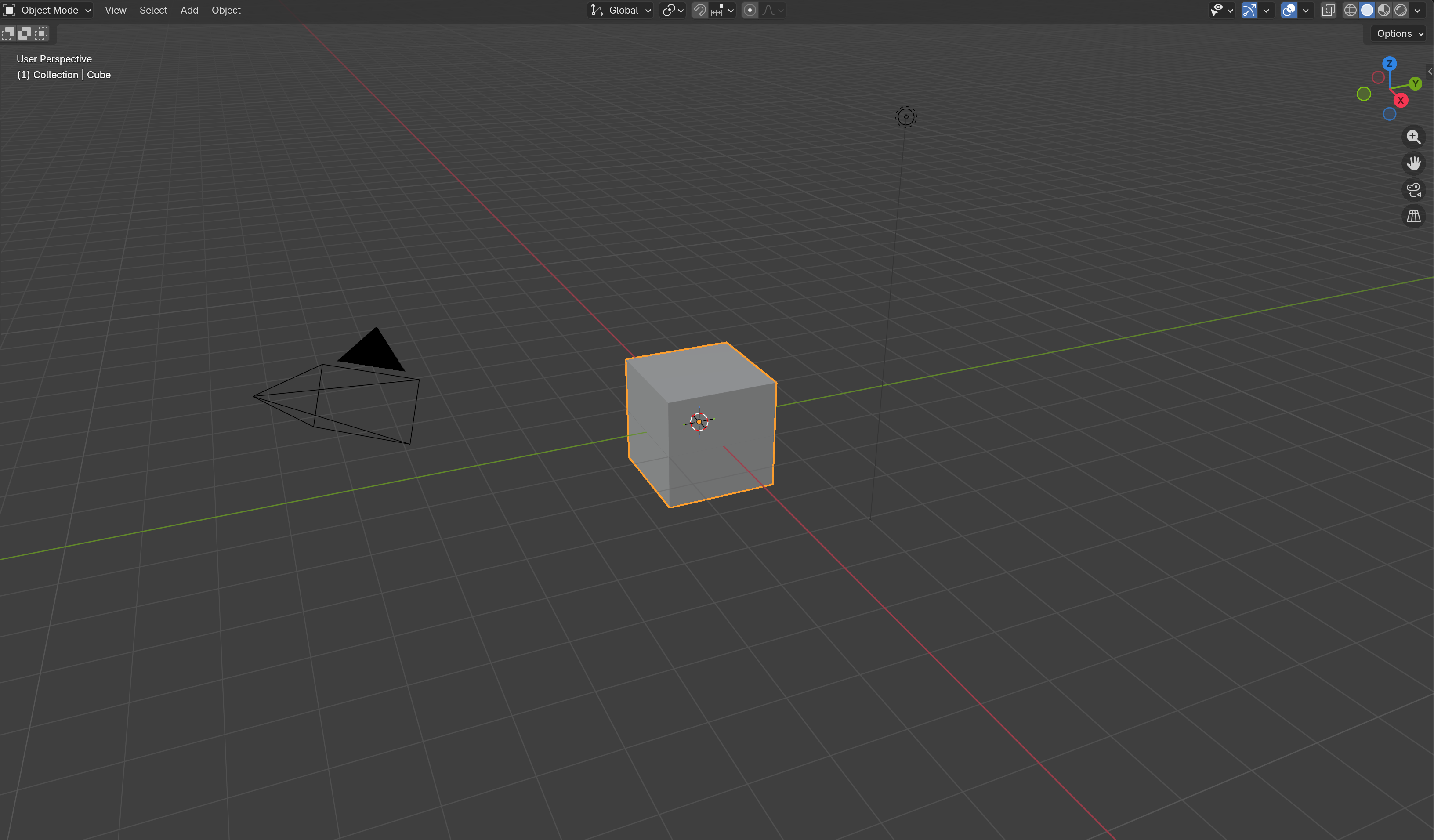Choose the intersect selection mode icon
This screenshot has height=840, width=1434.
click(42, 33)
